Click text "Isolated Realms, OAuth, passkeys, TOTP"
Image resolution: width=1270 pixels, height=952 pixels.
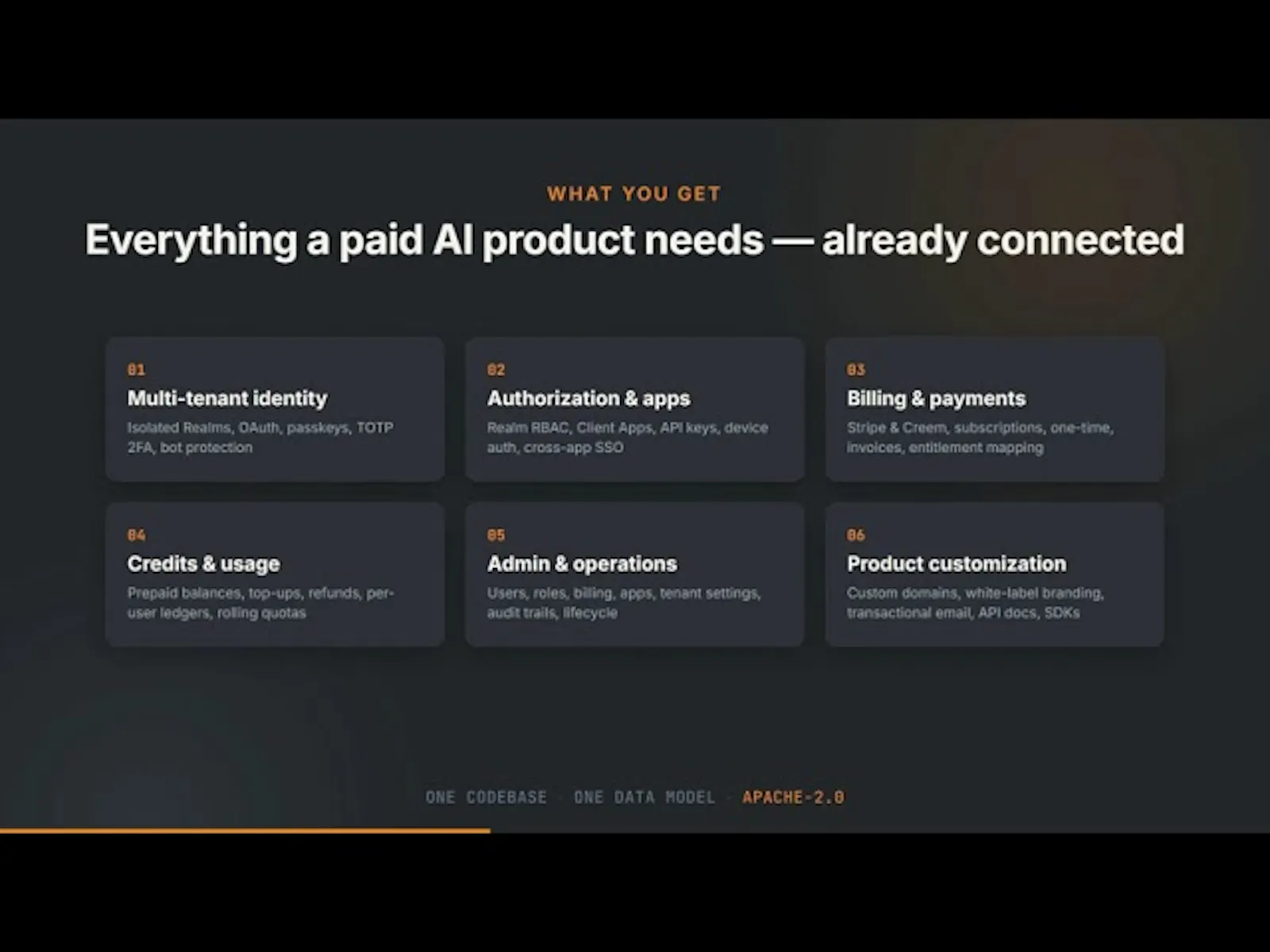(x=260, y=428)
